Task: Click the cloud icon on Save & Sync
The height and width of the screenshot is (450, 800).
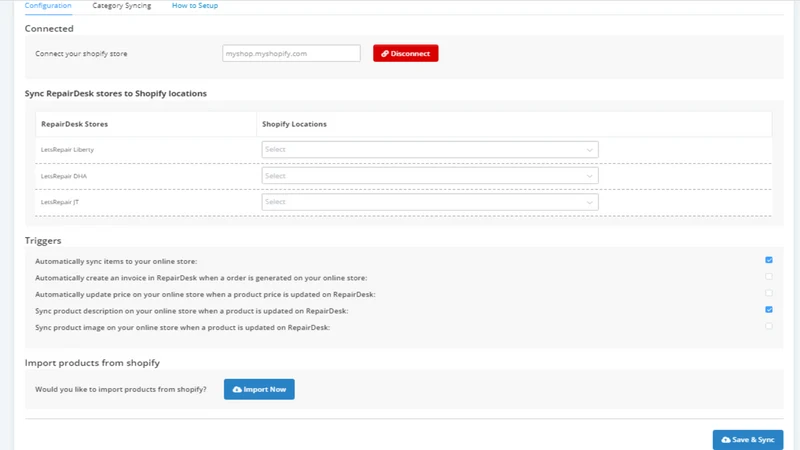Action: (x=726, y=440)
